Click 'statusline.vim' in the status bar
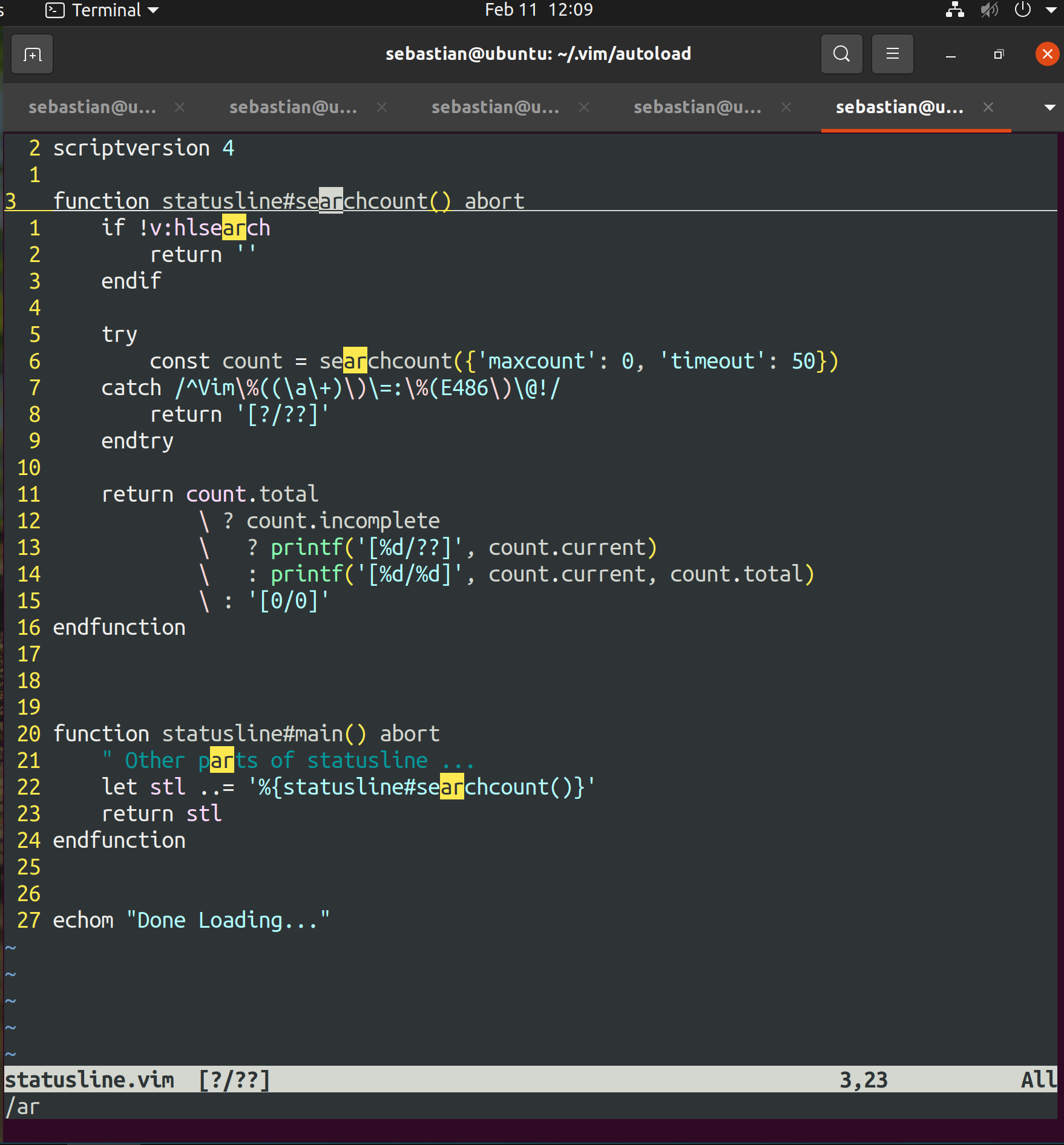Image resolution: width=1064 pixels, height=1145 pixels. (x=90, y=1080)
